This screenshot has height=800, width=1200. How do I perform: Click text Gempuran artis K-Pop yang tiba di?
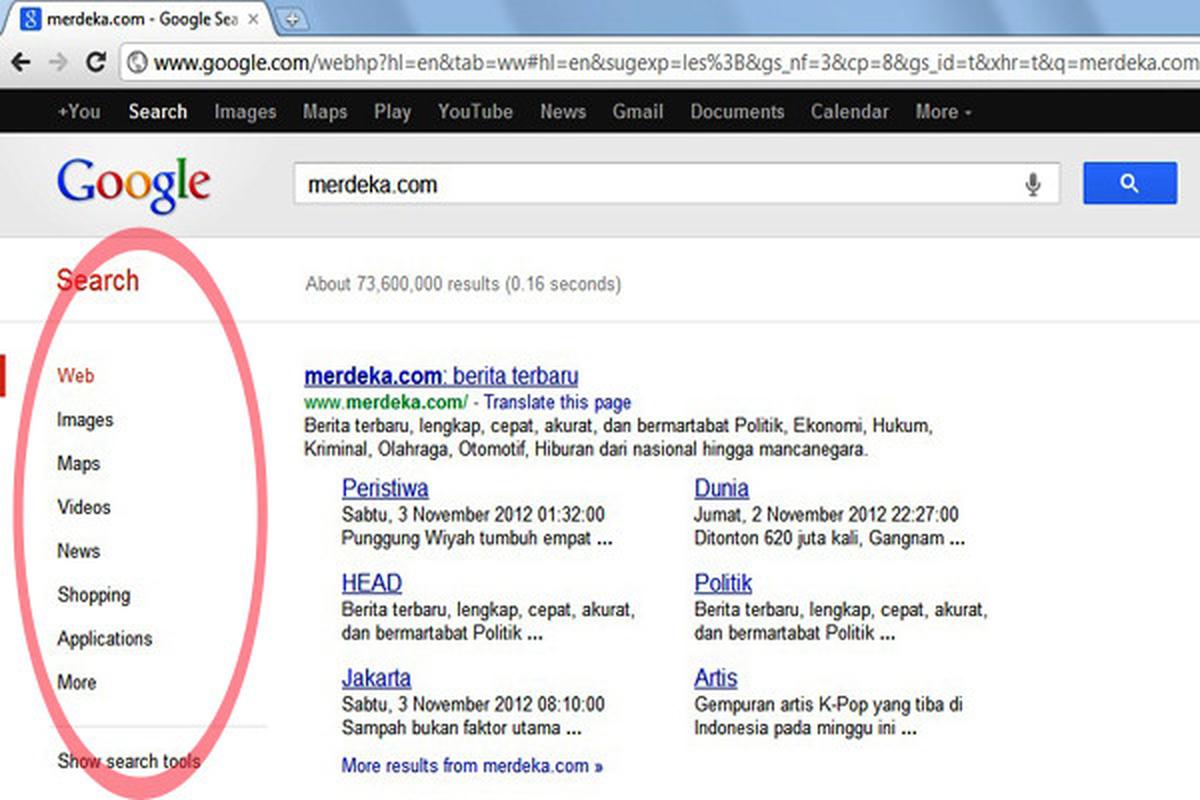tap(829, 705)
